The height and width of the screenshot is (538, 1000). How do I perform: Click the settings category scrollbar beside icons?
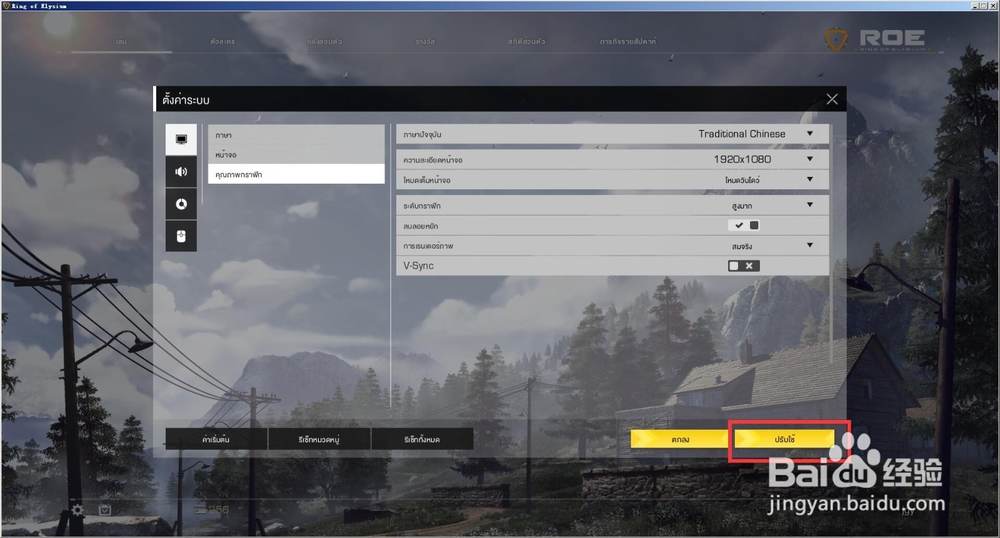pos(202,164)
